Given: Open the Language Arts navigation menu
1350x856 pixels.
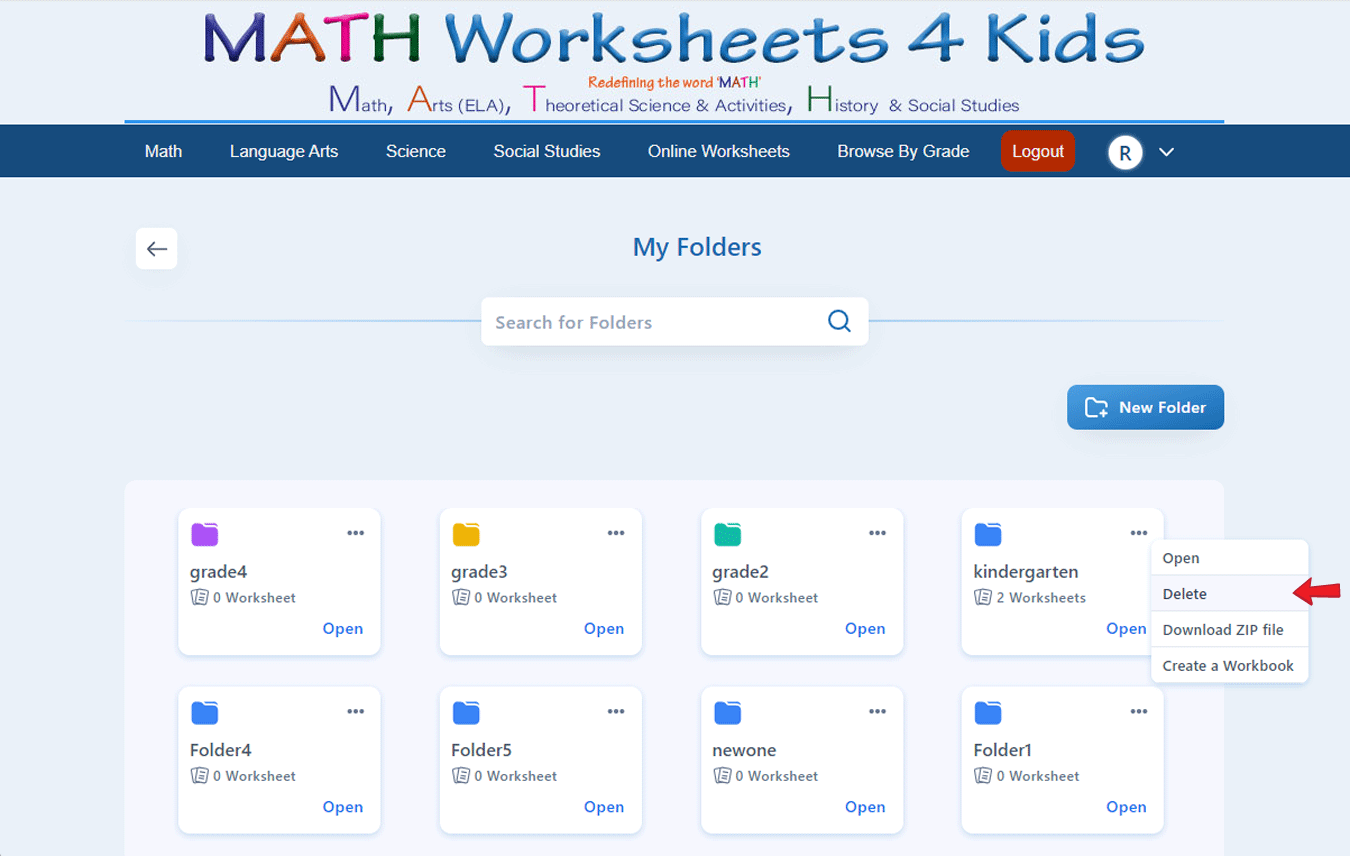Looking at the screenshot, I should pyautogui.click(x=284, y=151).
